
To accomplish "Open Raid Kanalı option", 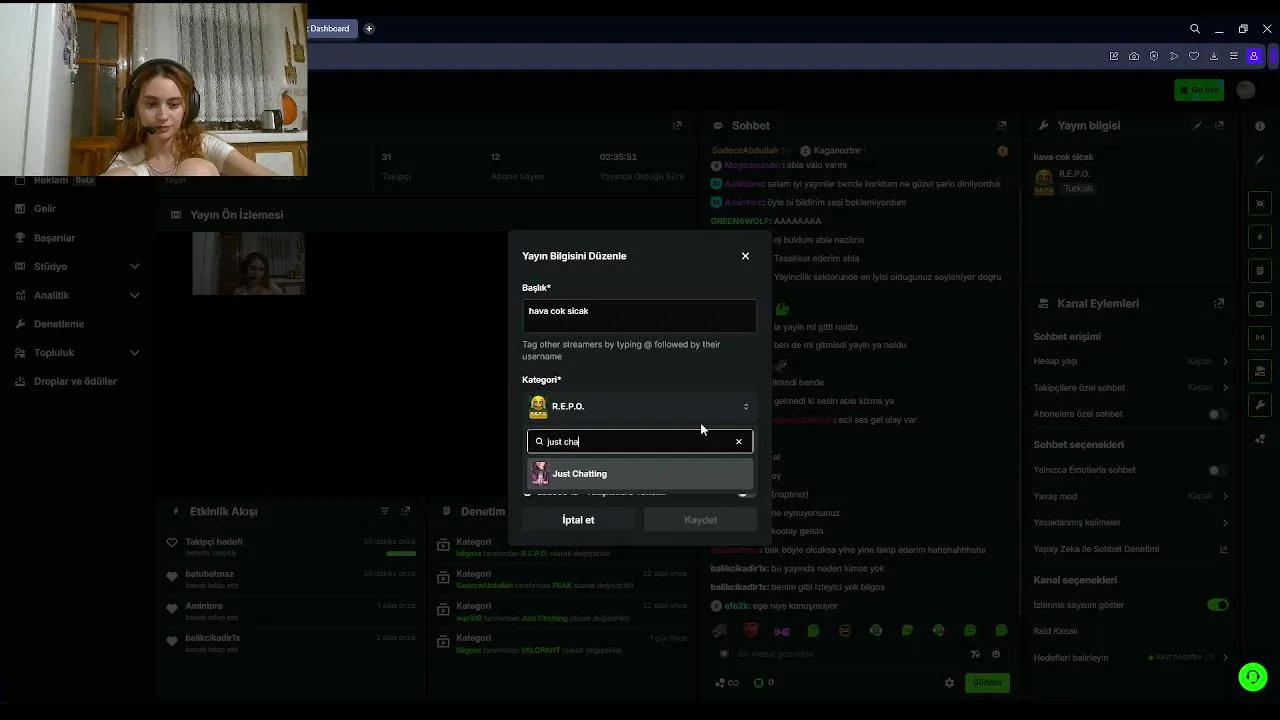I will pos(1055,631).
